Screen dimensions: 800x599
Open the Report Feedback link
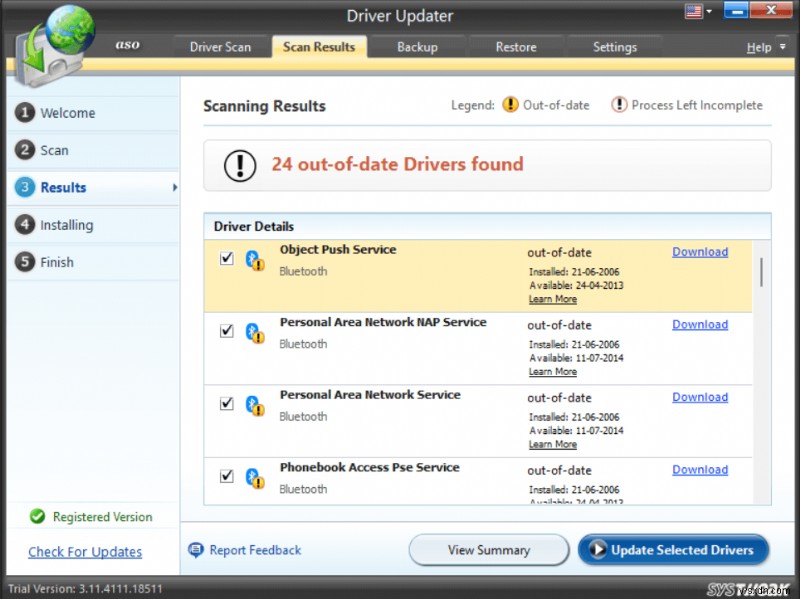255,550
